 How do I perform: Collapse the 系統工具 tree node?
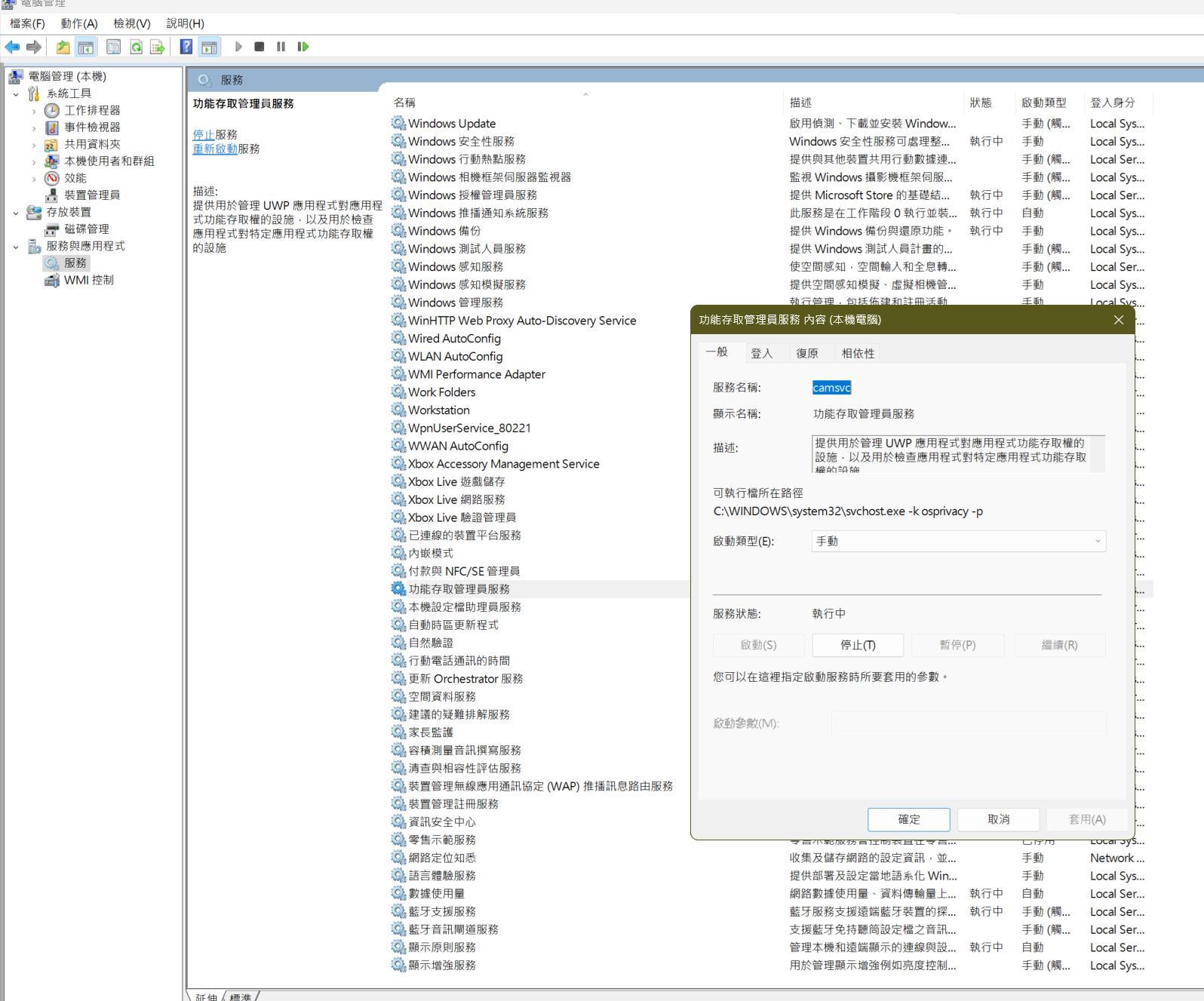click(16, 94)
